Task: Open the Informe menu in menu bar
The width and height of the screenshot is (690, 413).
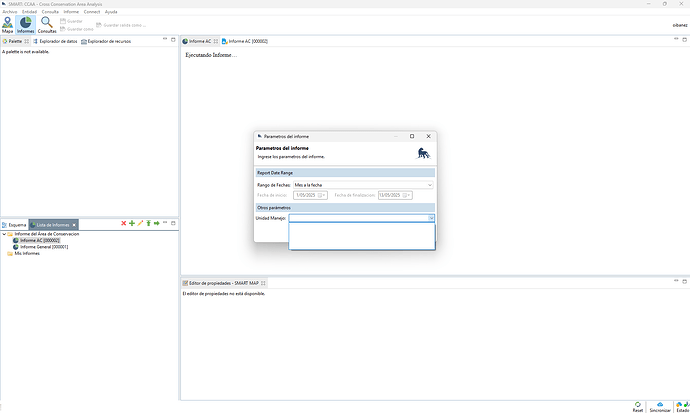Action: point(71,11)
